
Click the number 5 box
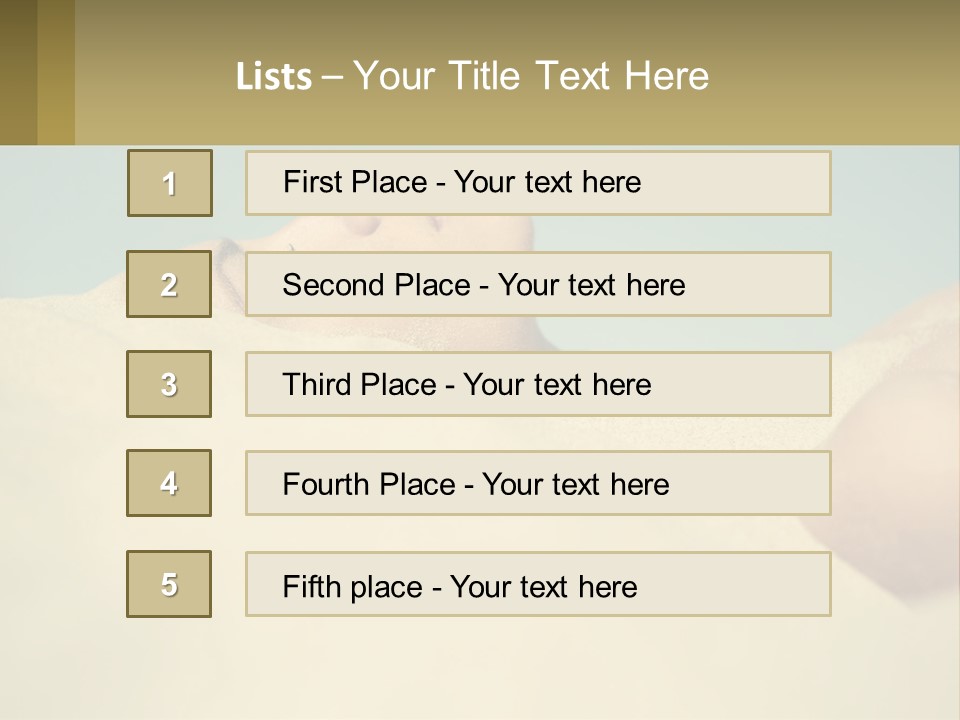click(x=169, y=584)
